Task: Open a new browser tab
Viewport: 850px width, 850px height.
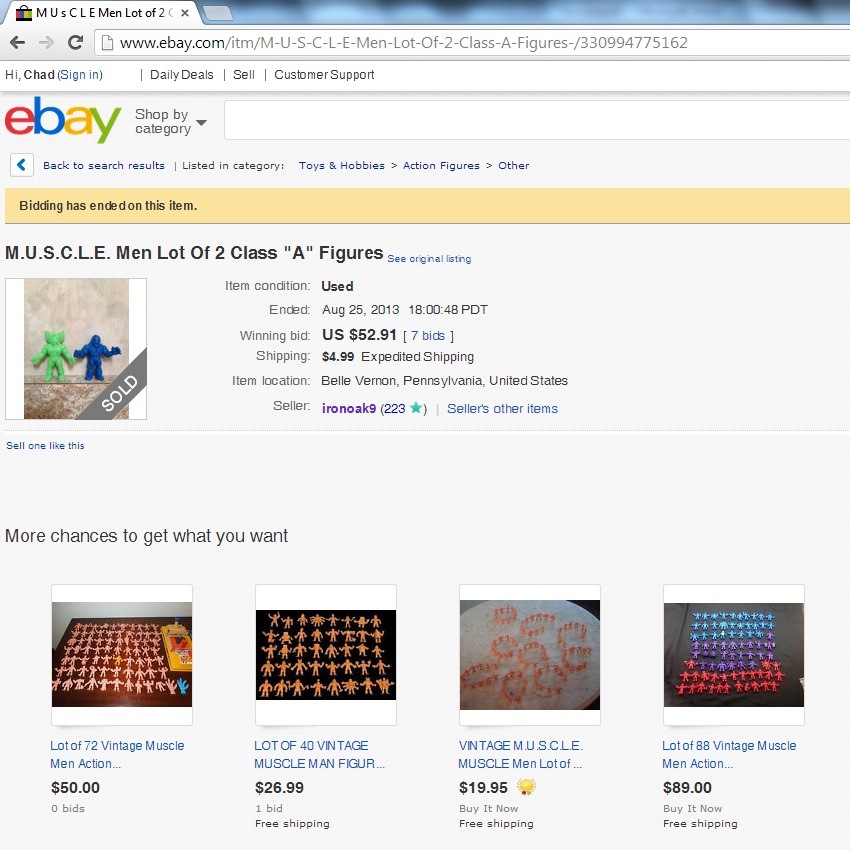Action: click(x=217, y=13)
